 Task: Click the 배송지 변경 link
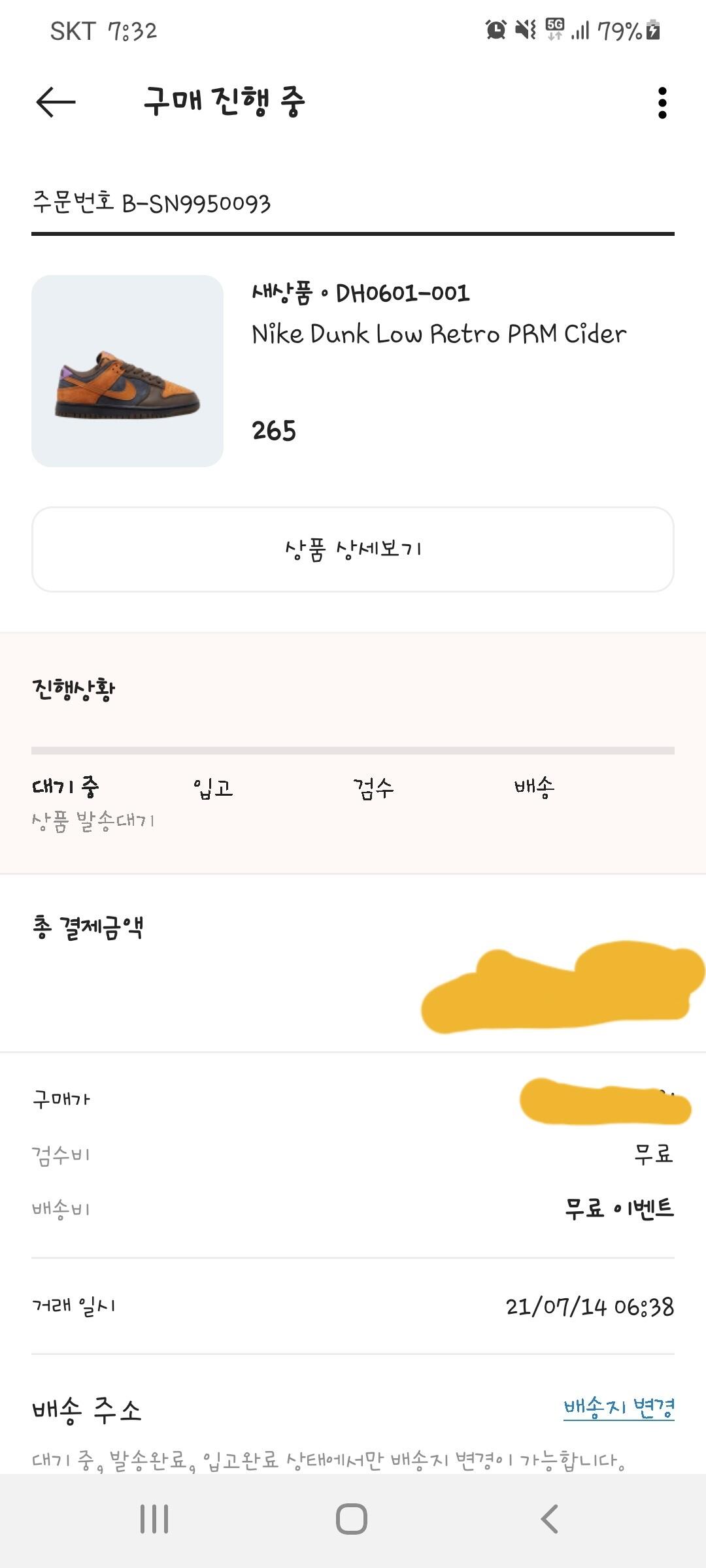click(618, 1407)
